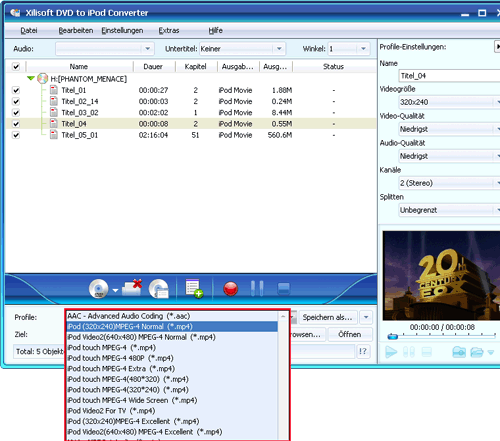500x441 pixels.
Task: Open the Audio-Qualität dropdown
Action: coord(449,156)
